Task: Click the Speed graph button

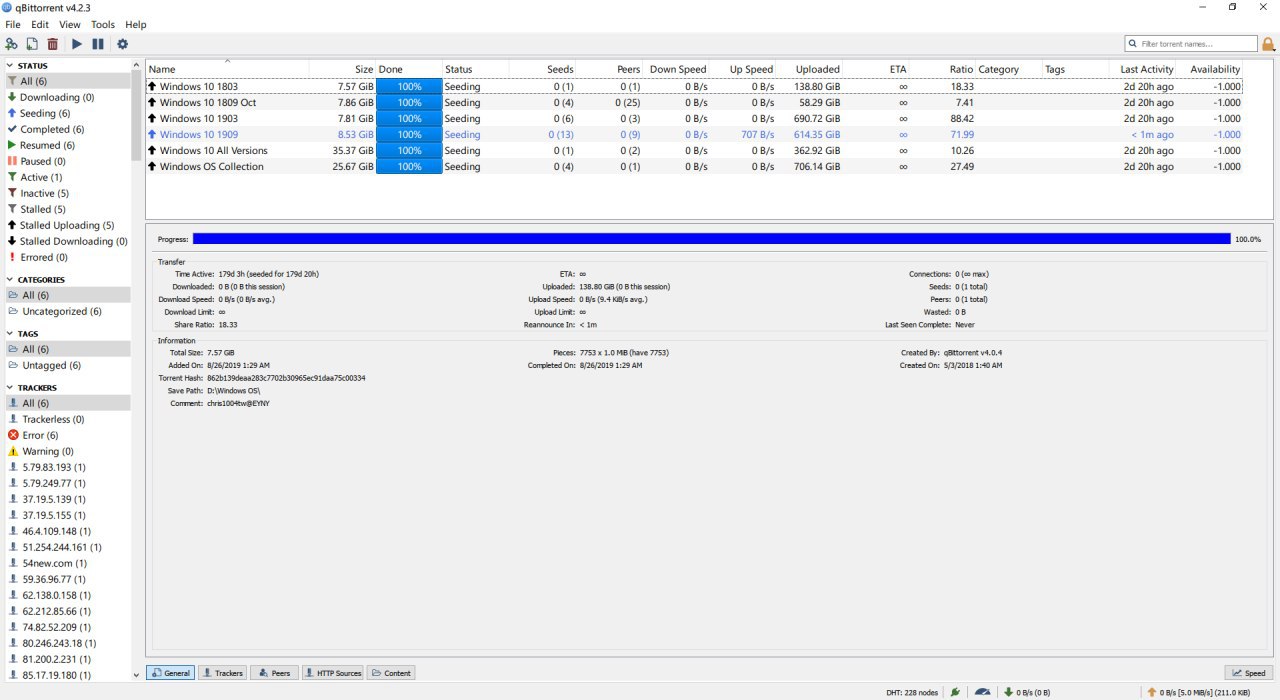Action: tap(1248, 673)
